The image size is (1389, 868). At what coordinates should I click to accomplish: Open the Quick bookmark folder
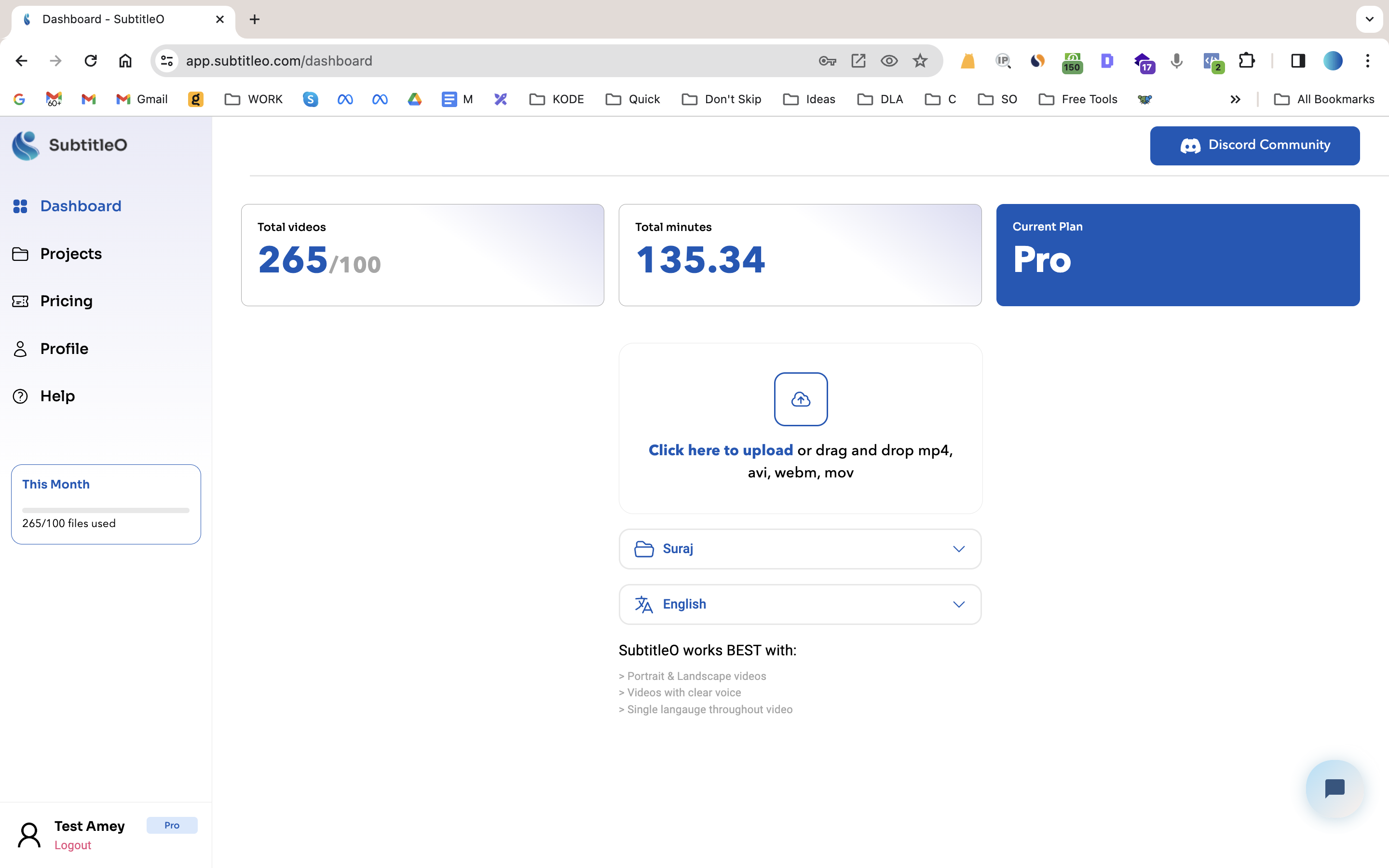click(633, 99)
